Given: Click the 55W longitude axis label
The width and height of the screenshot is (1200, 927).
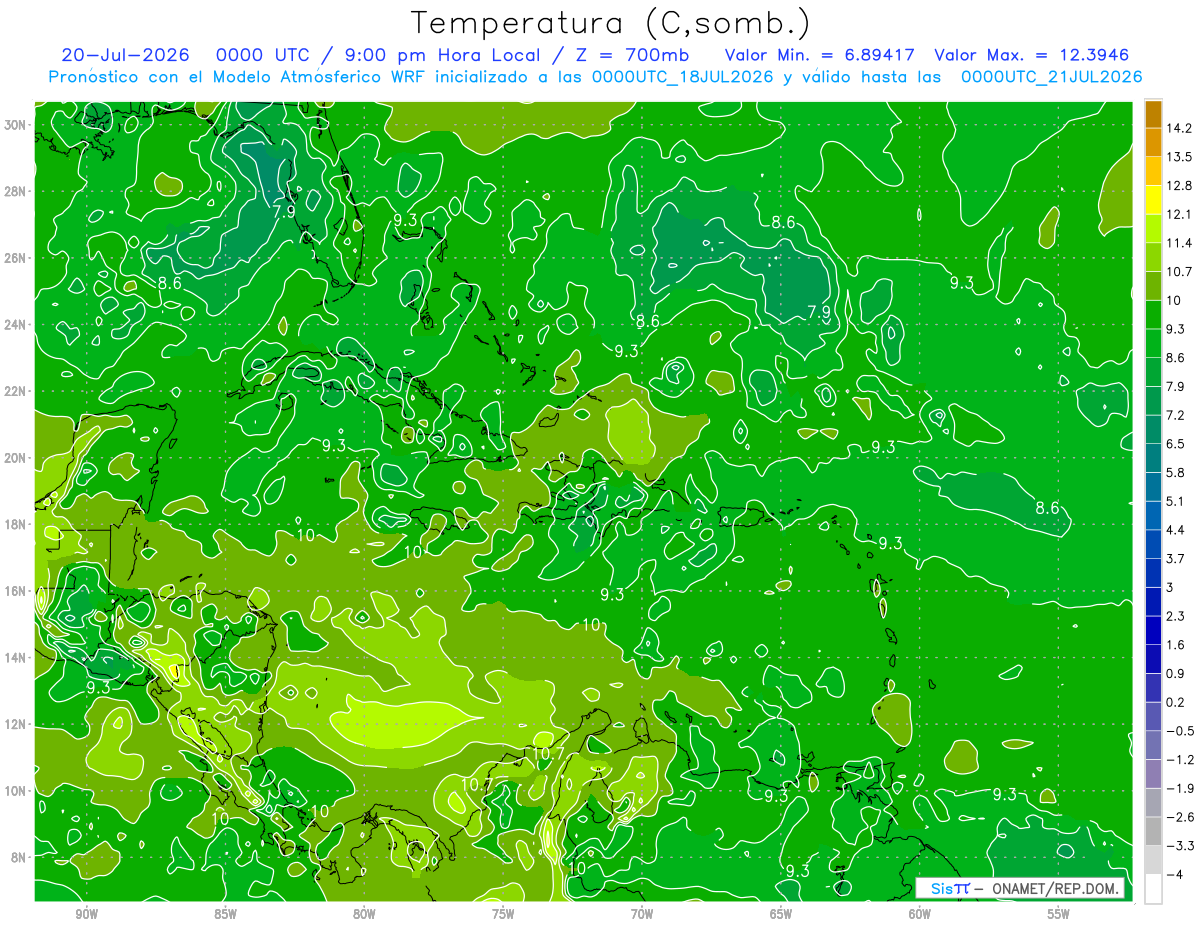Looking at the screenshot, I should point(1059,914).
